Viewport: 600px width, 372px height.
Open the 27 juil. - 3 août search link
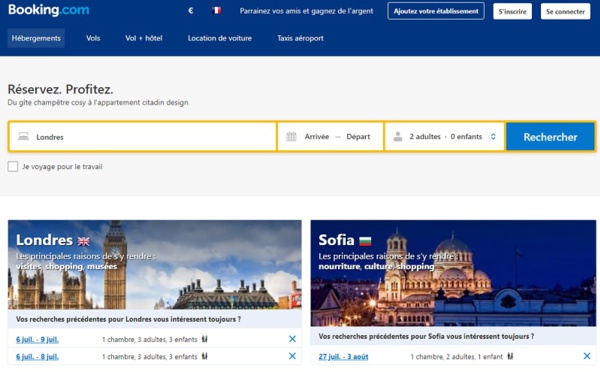point(343,356)
